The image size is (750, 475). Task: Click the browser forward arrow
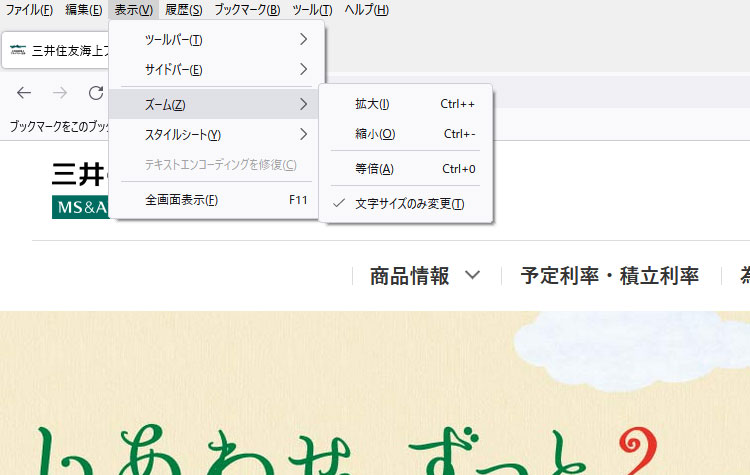click(x=60, y=93)
